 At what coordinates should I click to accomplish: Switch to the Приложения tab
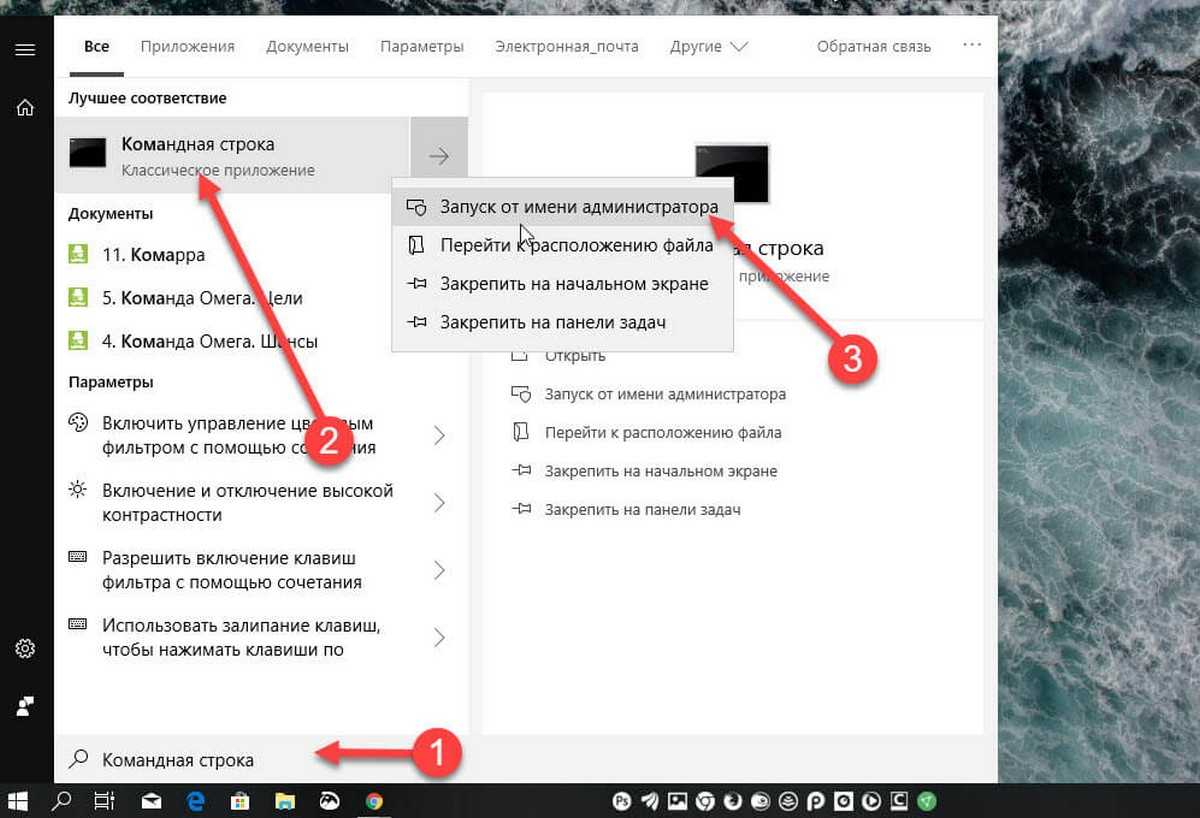pyautogui.click(x=187, y=47)
